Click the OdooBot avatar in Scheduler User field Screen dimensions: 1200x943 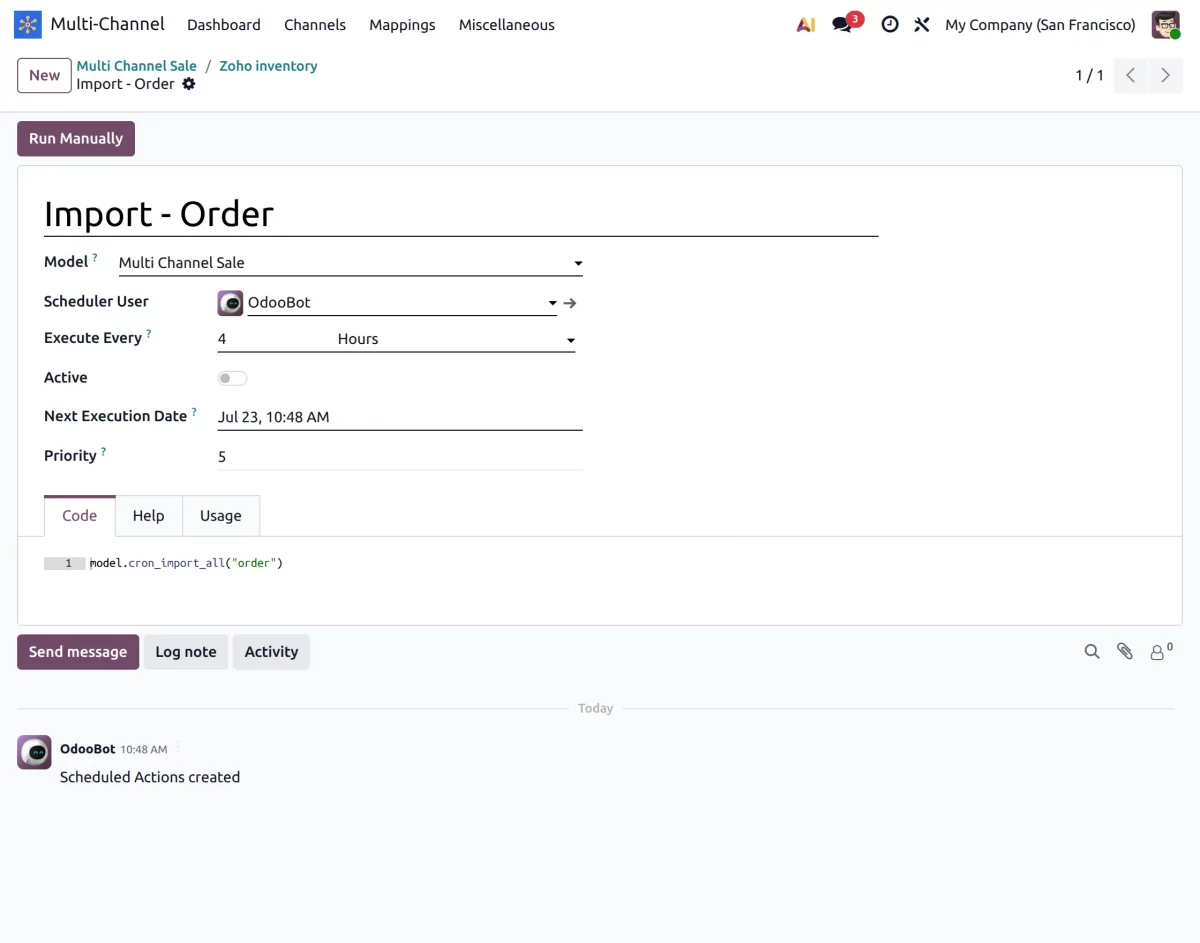[x=230, y=303]
